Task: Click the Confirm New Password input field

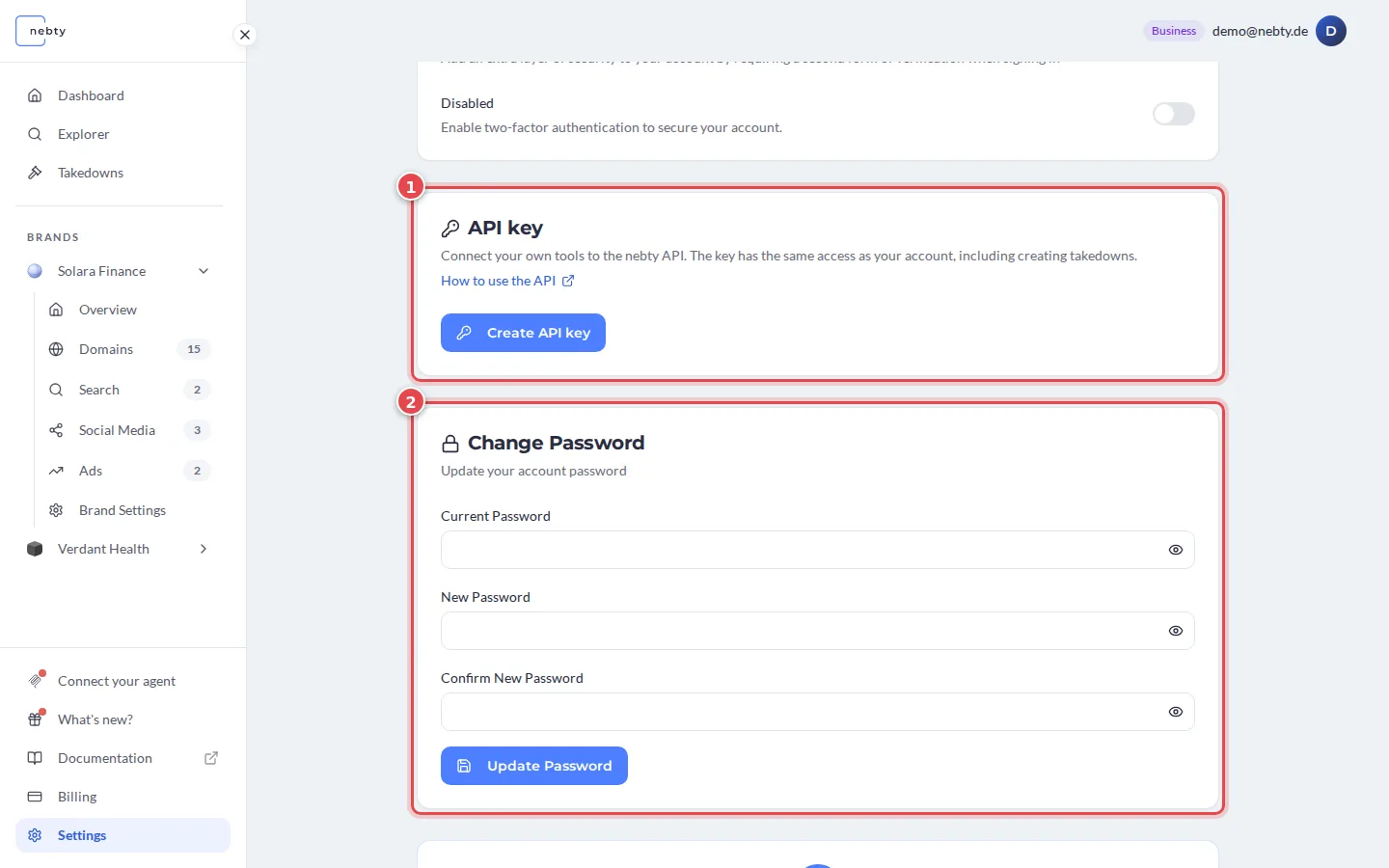Action: click(x=818, y=712)
